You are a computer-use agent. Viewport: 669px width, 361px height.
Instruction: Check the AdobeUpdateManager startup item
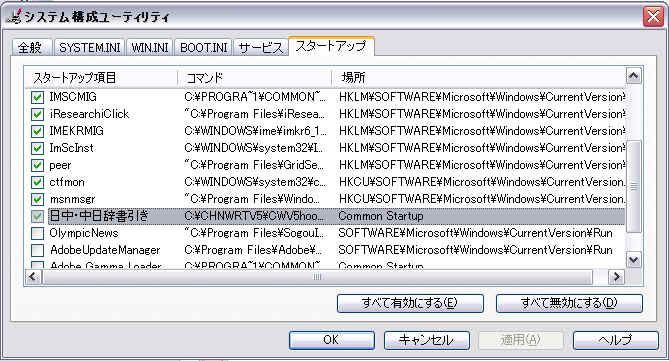(x=38, y=250)
